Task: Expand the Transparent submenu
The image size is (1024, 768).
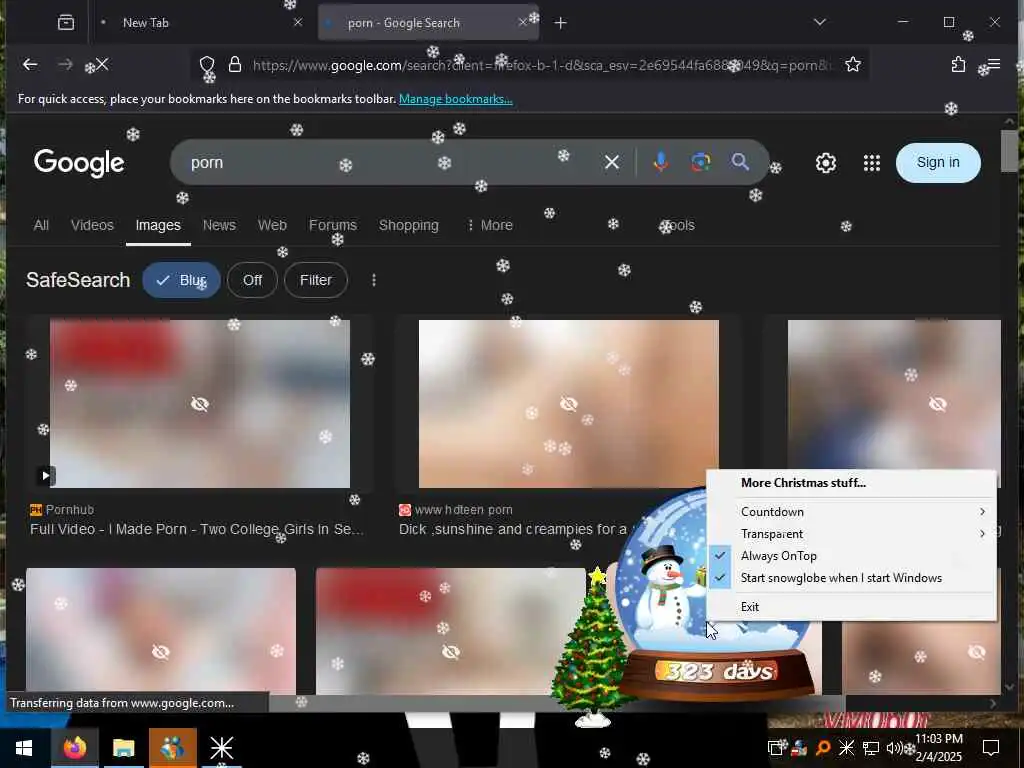Action: point(852,534)
